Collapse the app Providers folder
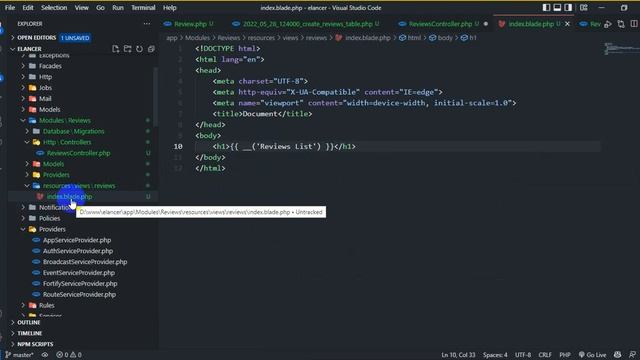Viewport: 640px width, 360px height. tap(52, 229)
